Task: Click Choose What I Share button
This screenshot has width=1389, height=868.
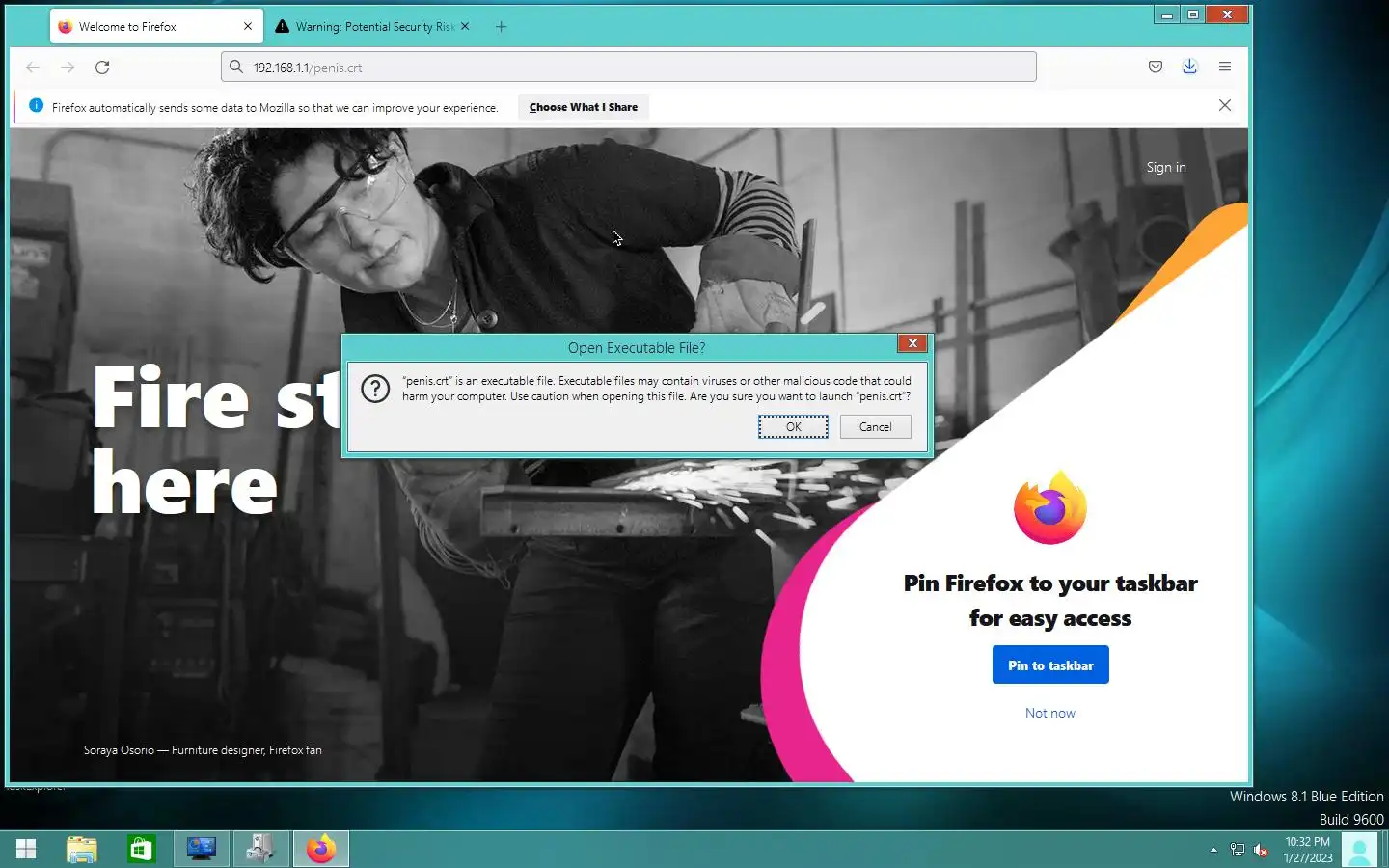Action: coord(584,107)
